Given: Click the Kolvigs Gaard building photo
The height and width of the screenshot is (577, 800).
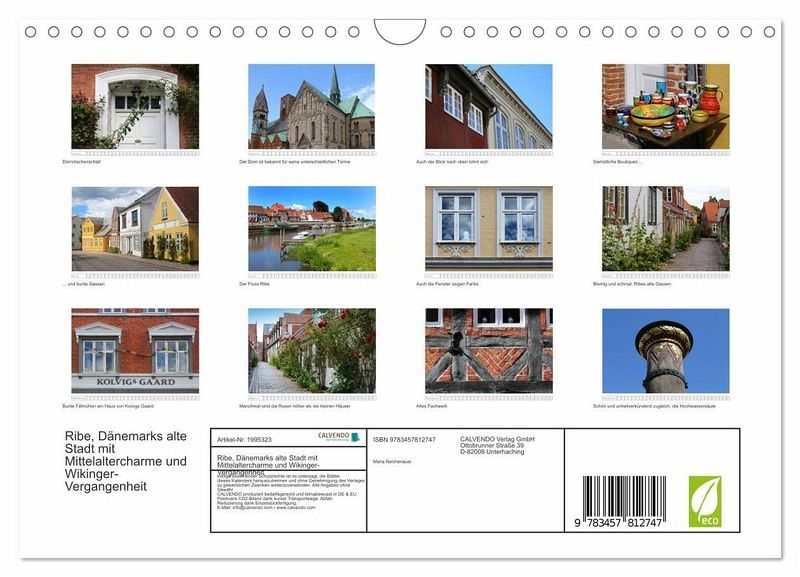Looking at the screenshot, I should coord(135,351).
